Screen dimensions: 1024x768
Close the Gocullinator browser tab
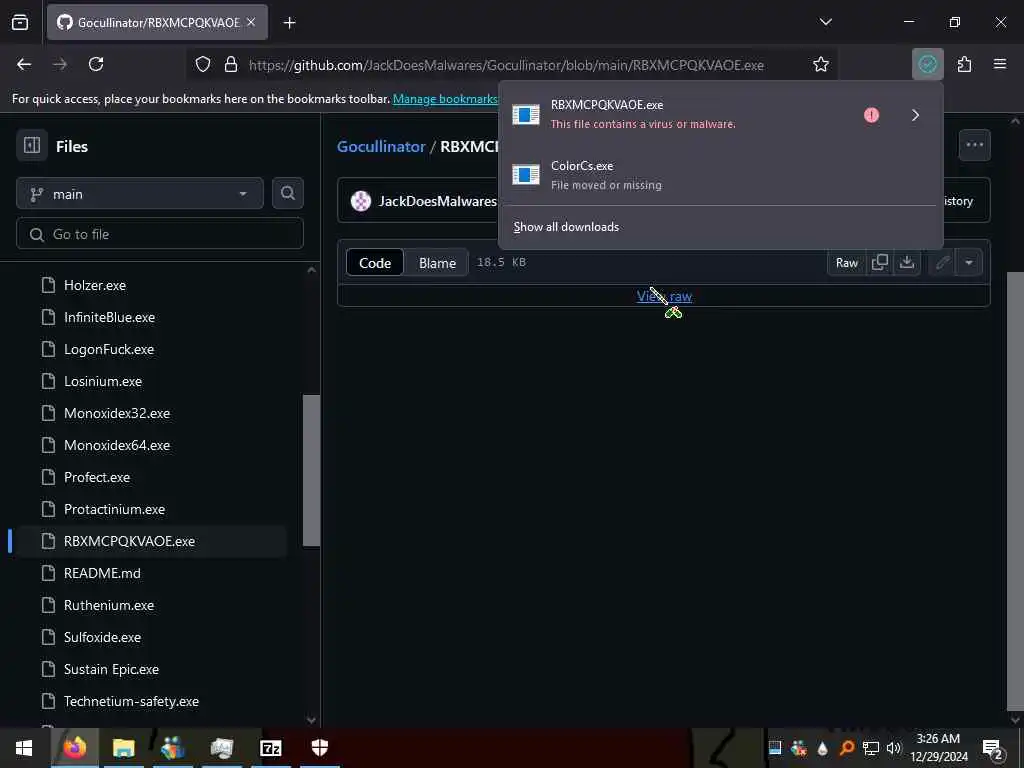point(251,22)
